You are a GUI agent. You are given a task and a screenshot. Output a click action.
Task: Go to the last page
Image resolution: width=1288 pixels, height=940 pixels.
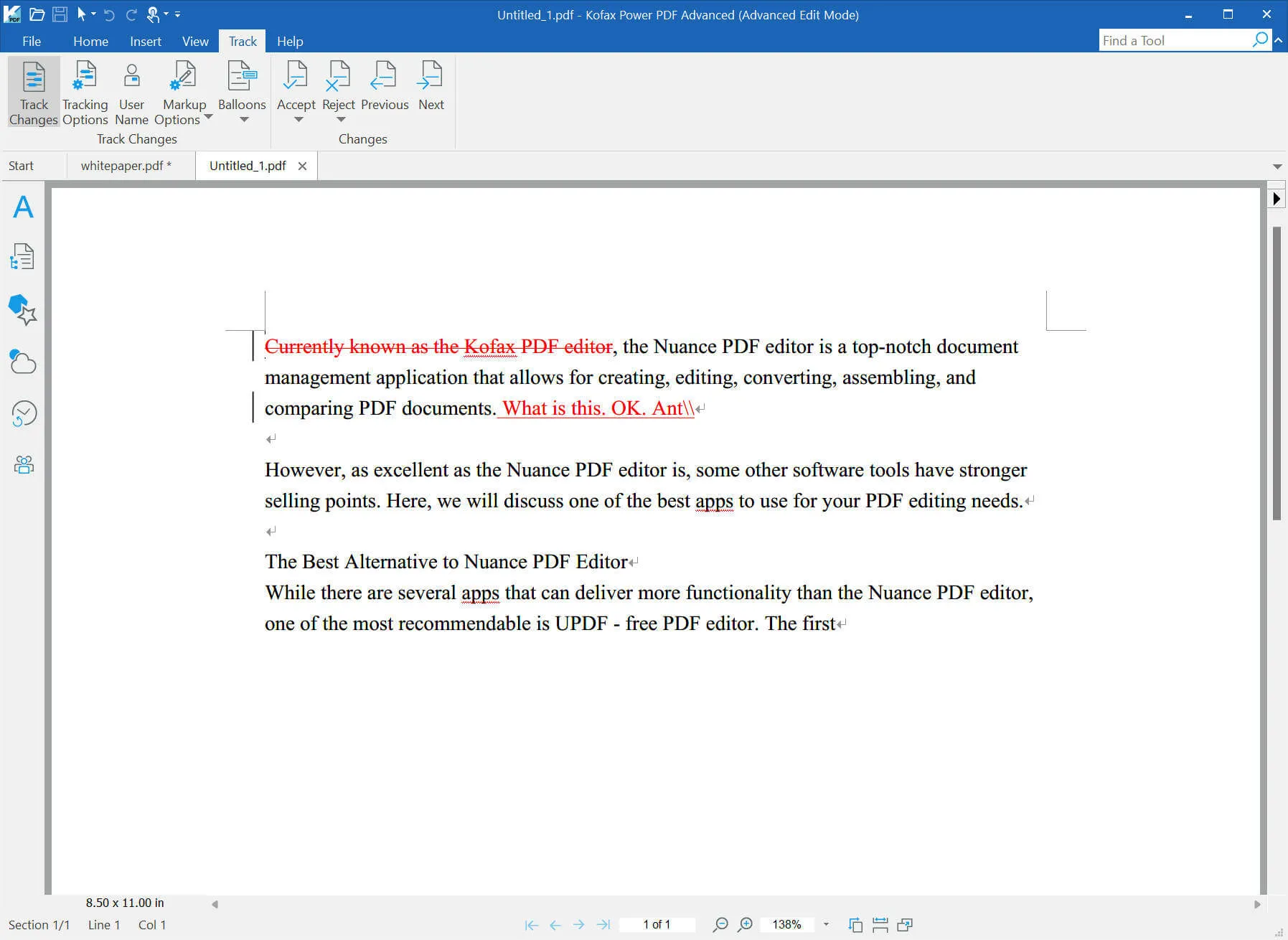click(603, 925)
